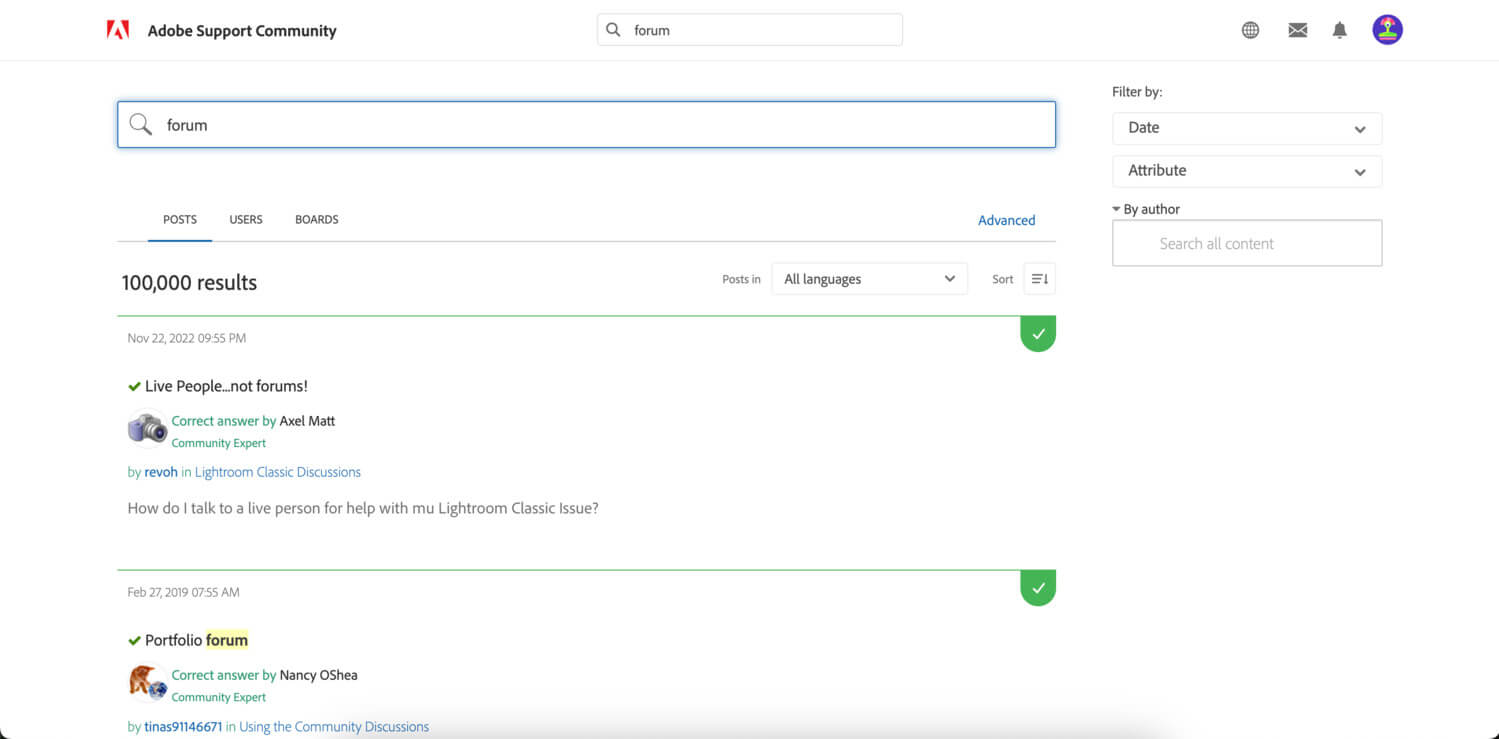Open the Advanced search link
Screen dimensions: 1499x739
1006,221
